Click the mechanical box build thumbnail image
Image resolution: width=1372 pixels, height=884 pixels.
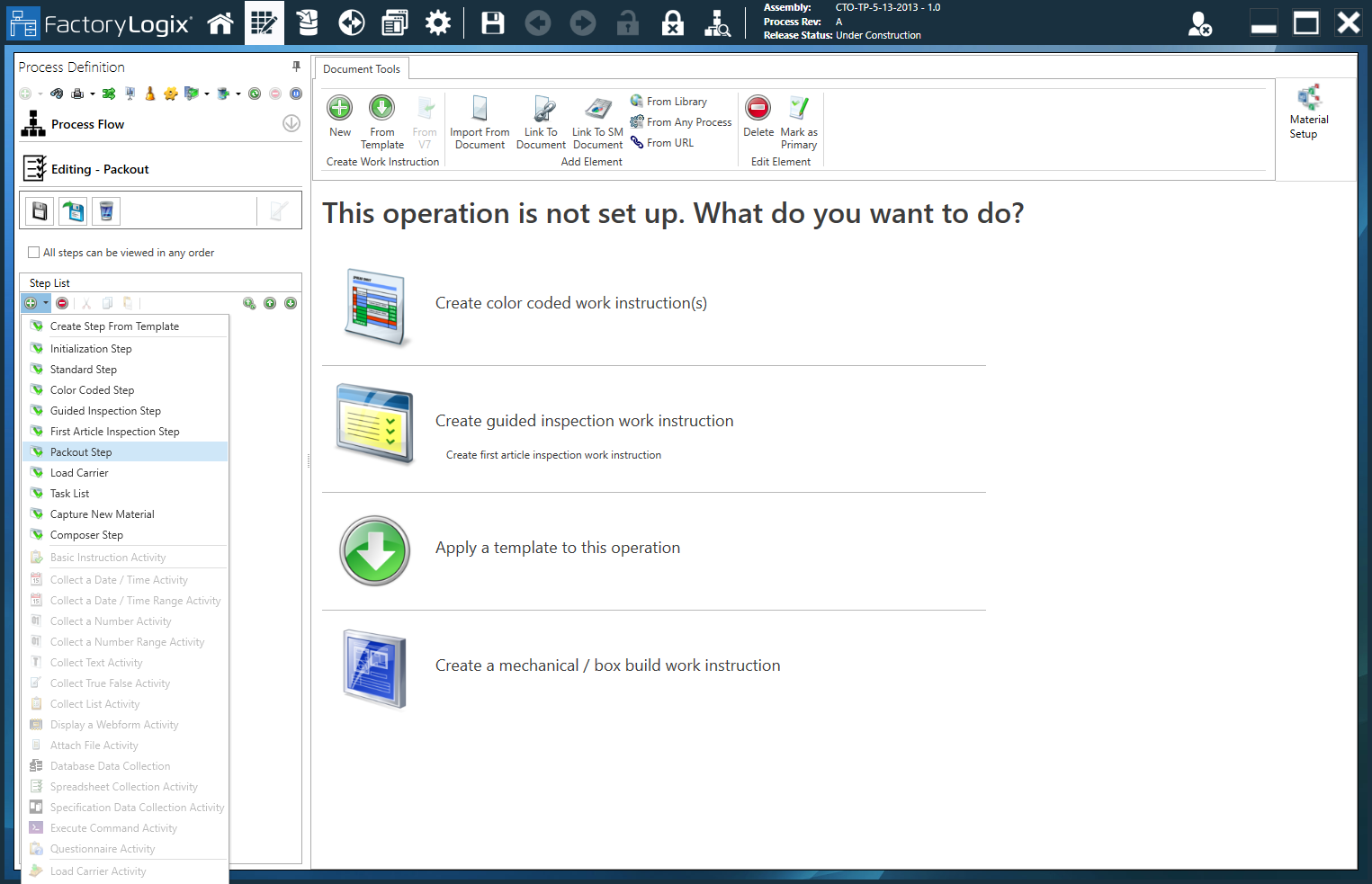(x=375, y=666)
